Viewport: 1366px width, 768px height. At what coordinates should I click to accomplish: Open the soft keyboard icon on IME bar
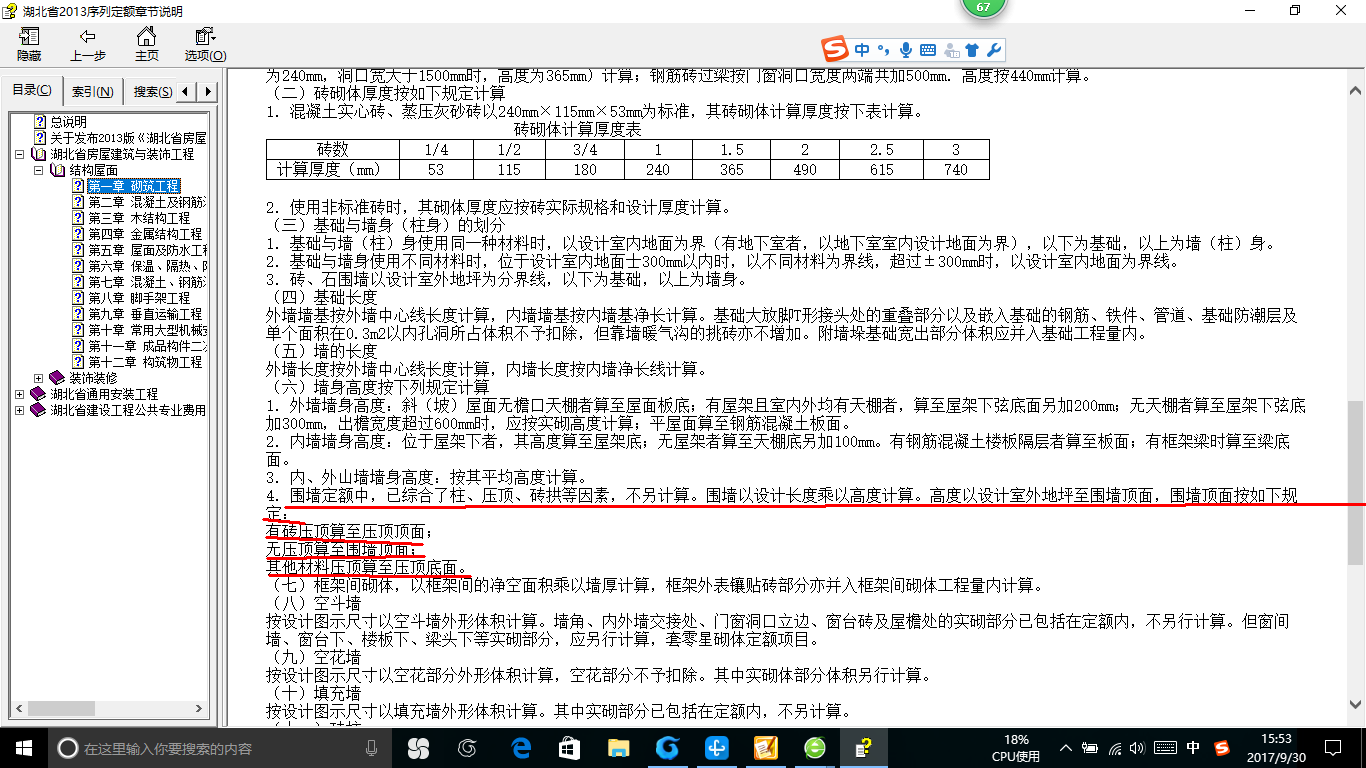coord(928,49)
